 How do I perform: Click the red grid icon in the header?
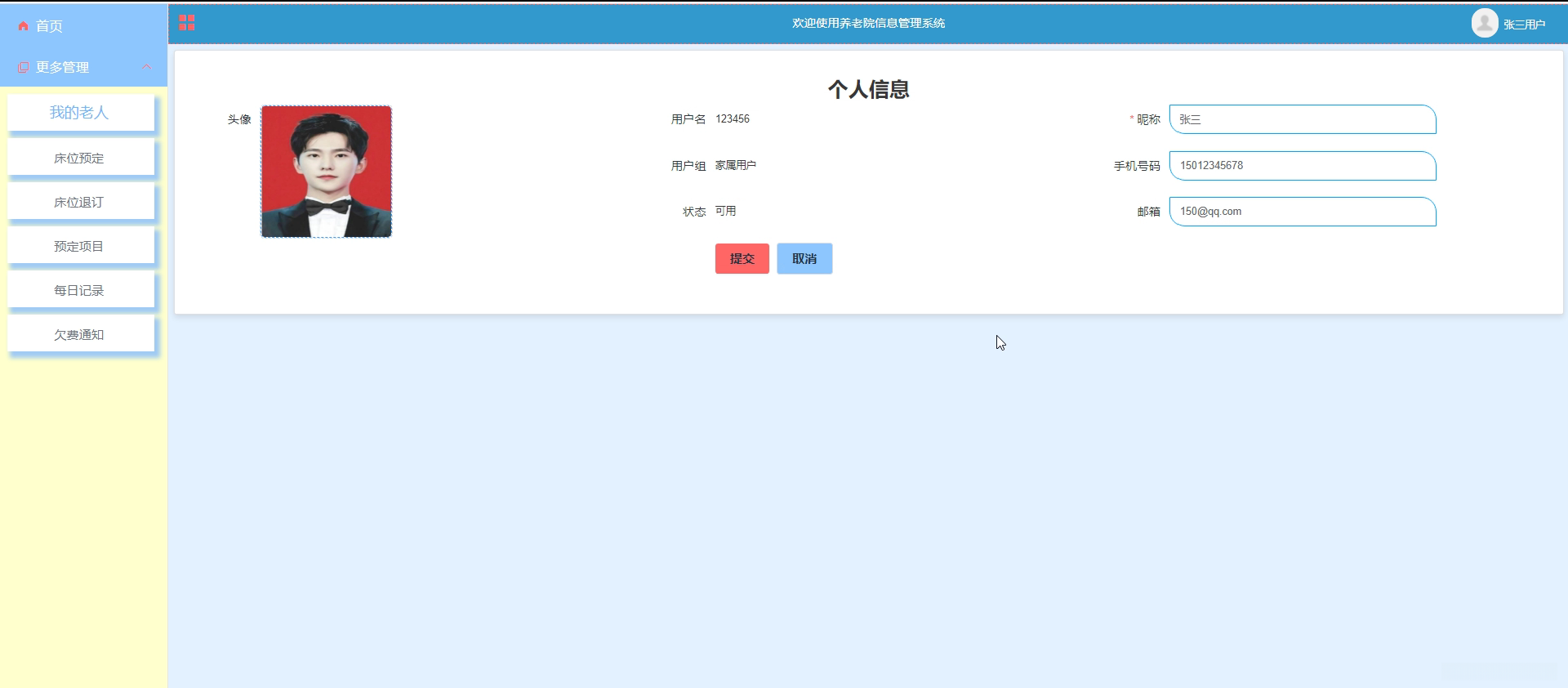click(187, 23)
